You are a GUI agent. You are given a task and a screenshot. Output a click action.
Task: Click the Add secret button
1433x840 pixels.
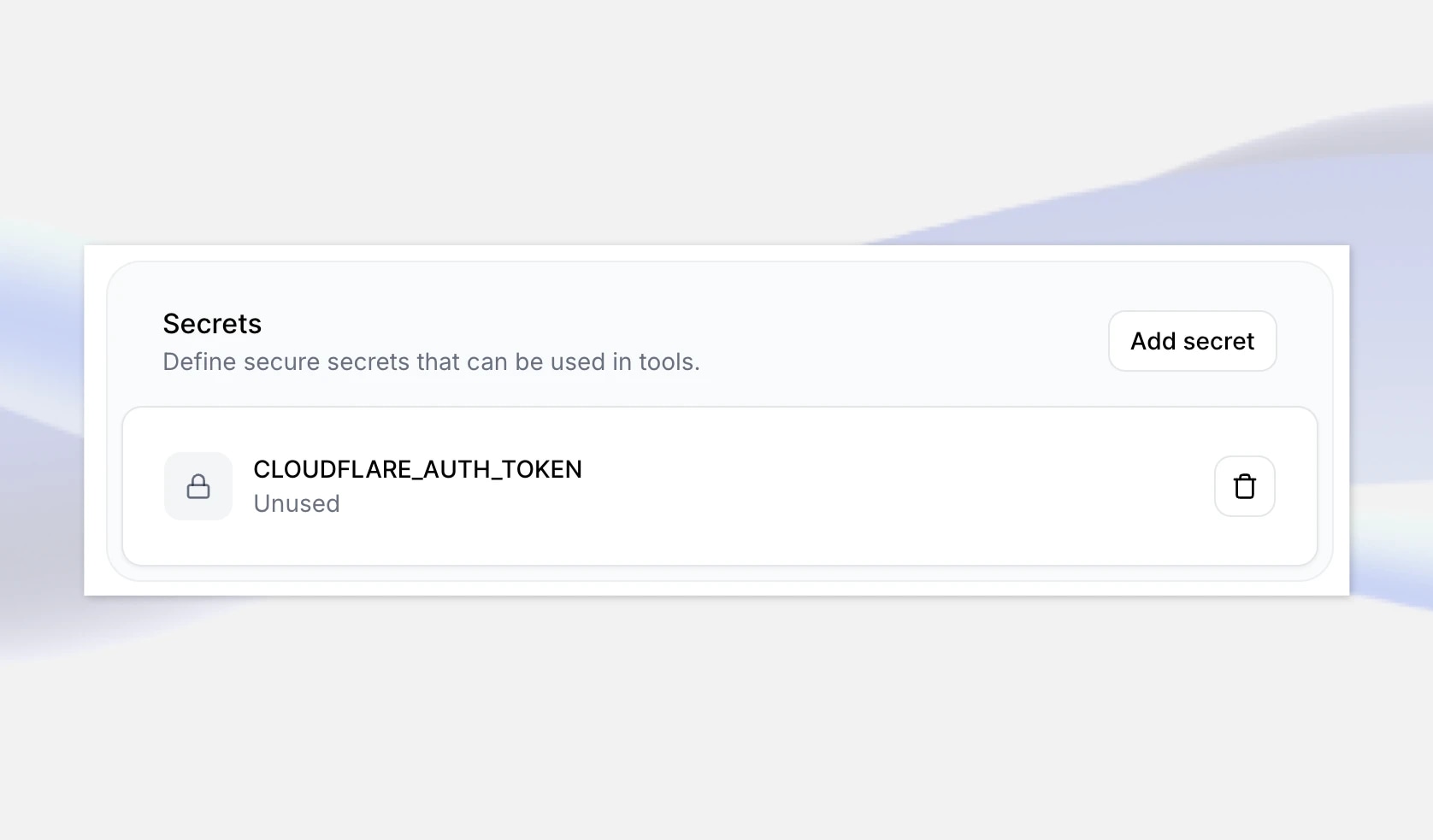pos(1191,340)
